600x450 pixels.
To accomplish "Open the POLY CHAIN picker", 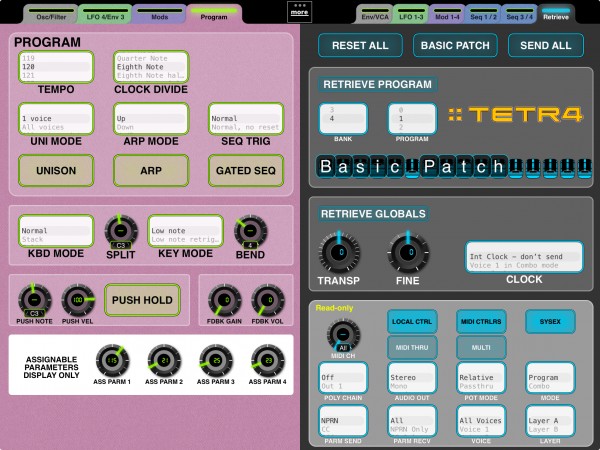I will (343, 378).
